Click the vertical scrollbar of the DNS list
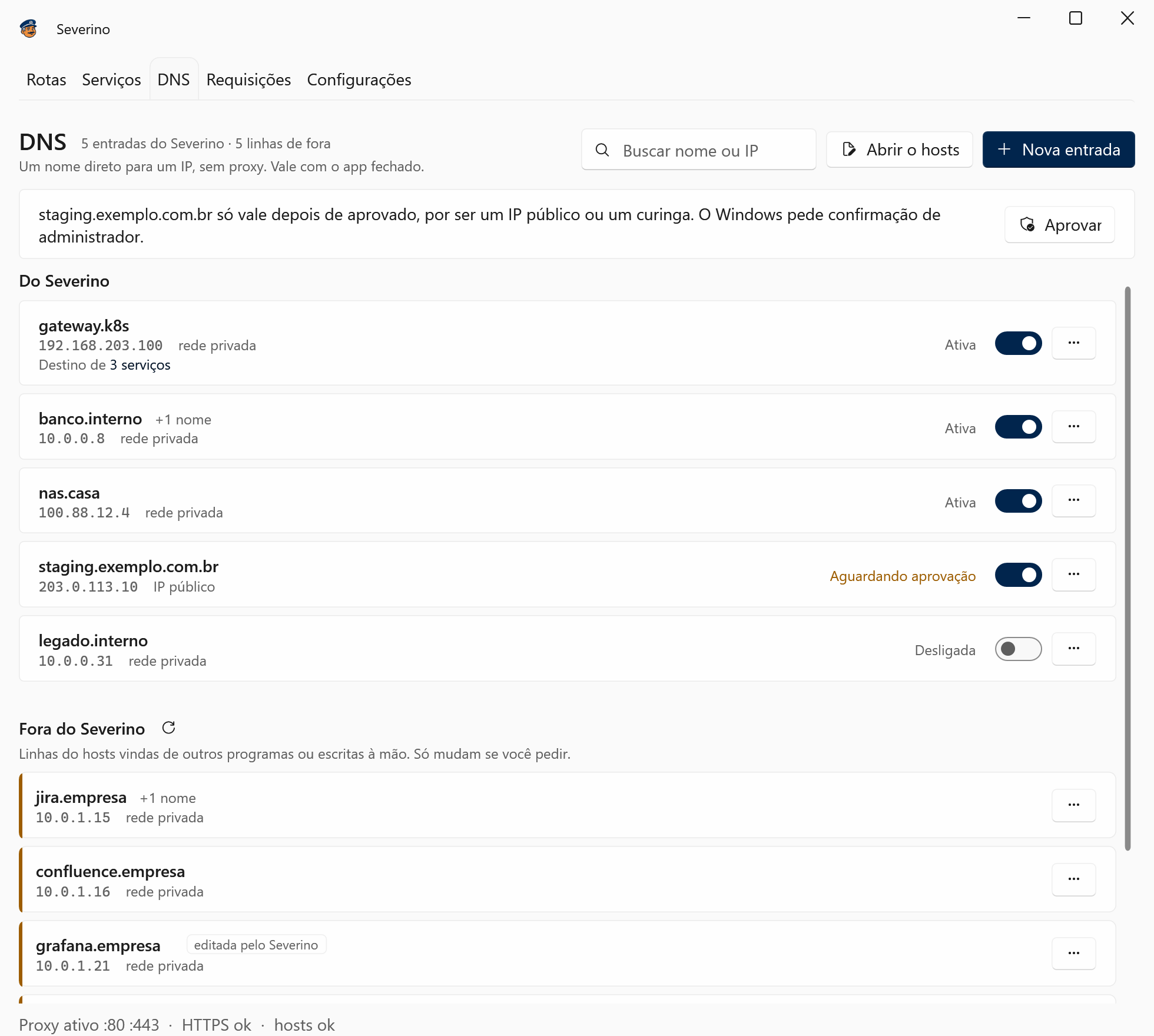The height and width of the screenshot is (1036, 1154). pos(1128,568)
